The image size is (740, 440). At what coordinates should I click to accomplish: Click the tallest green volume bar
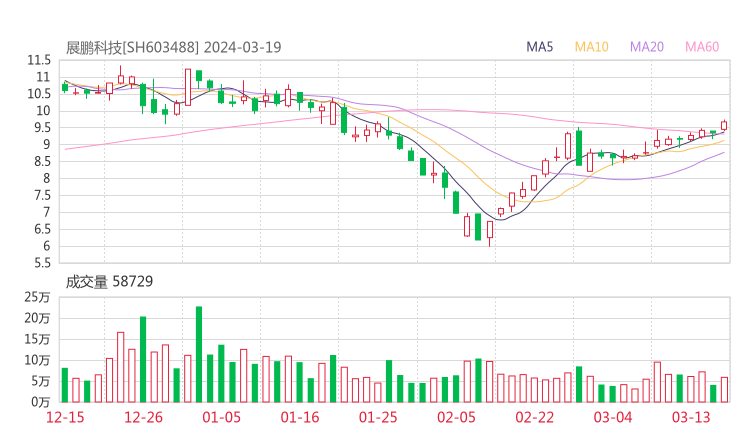tap(199, 355)
